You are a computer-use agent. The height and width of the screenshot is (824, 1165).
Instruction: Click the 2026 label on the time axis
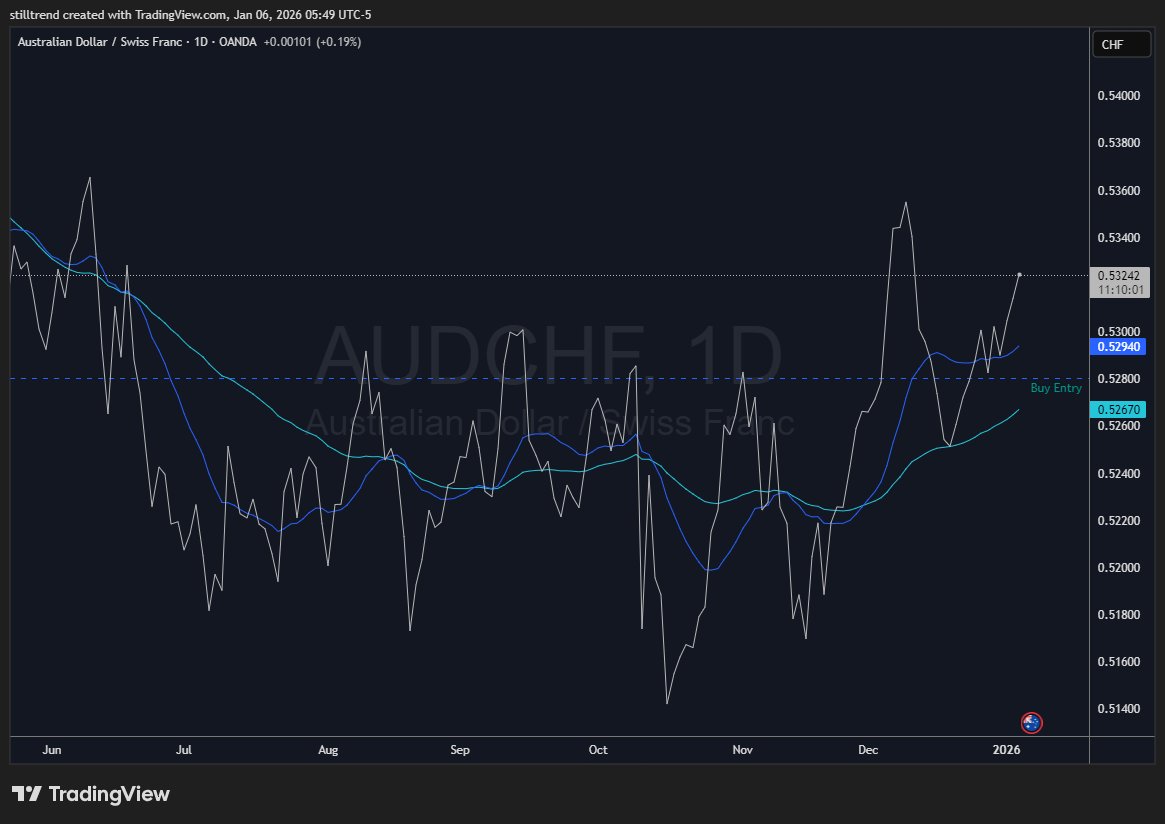[x=1005, y=749]
